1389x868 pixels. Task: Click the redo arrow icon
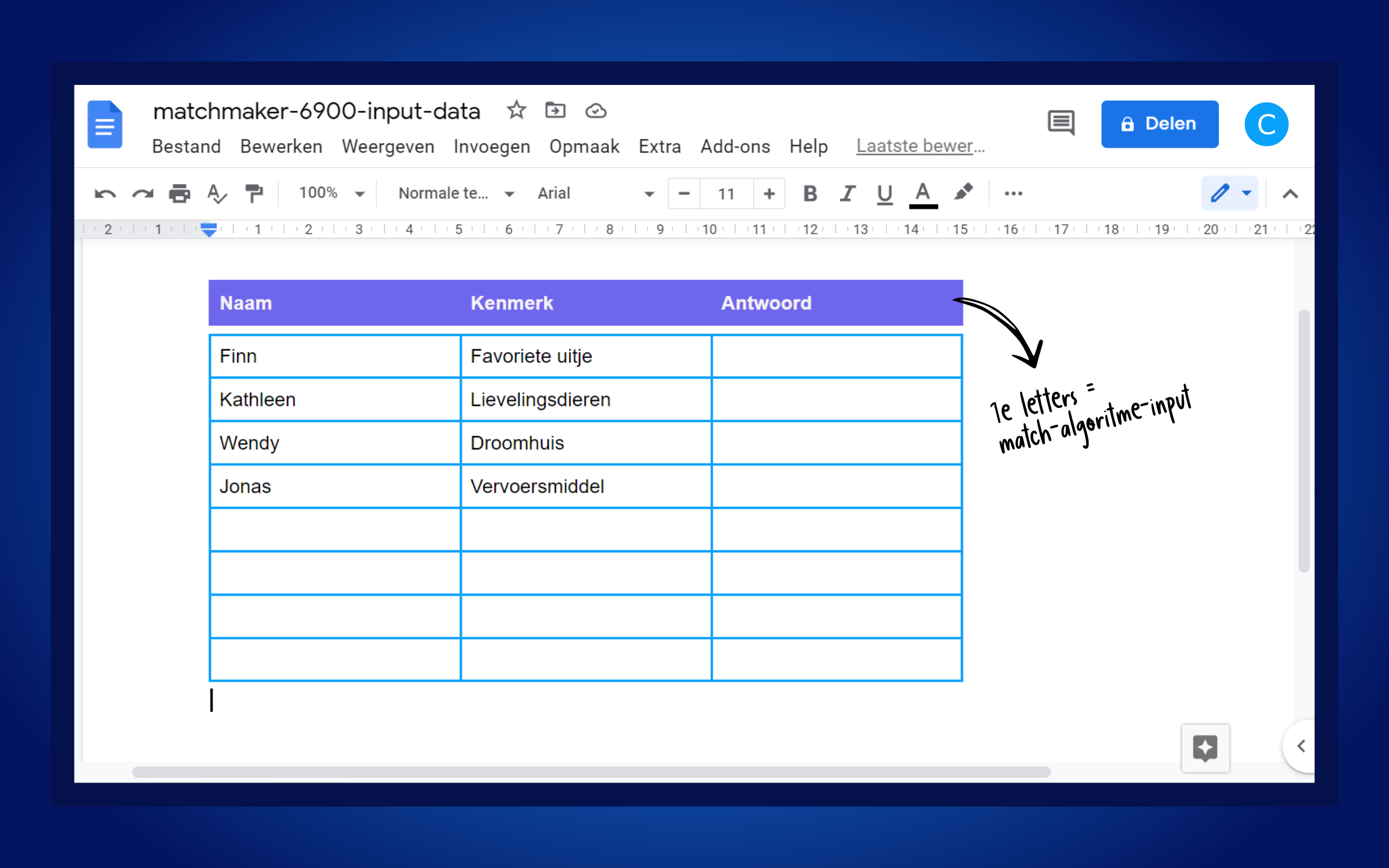click(x=143, y=194)
